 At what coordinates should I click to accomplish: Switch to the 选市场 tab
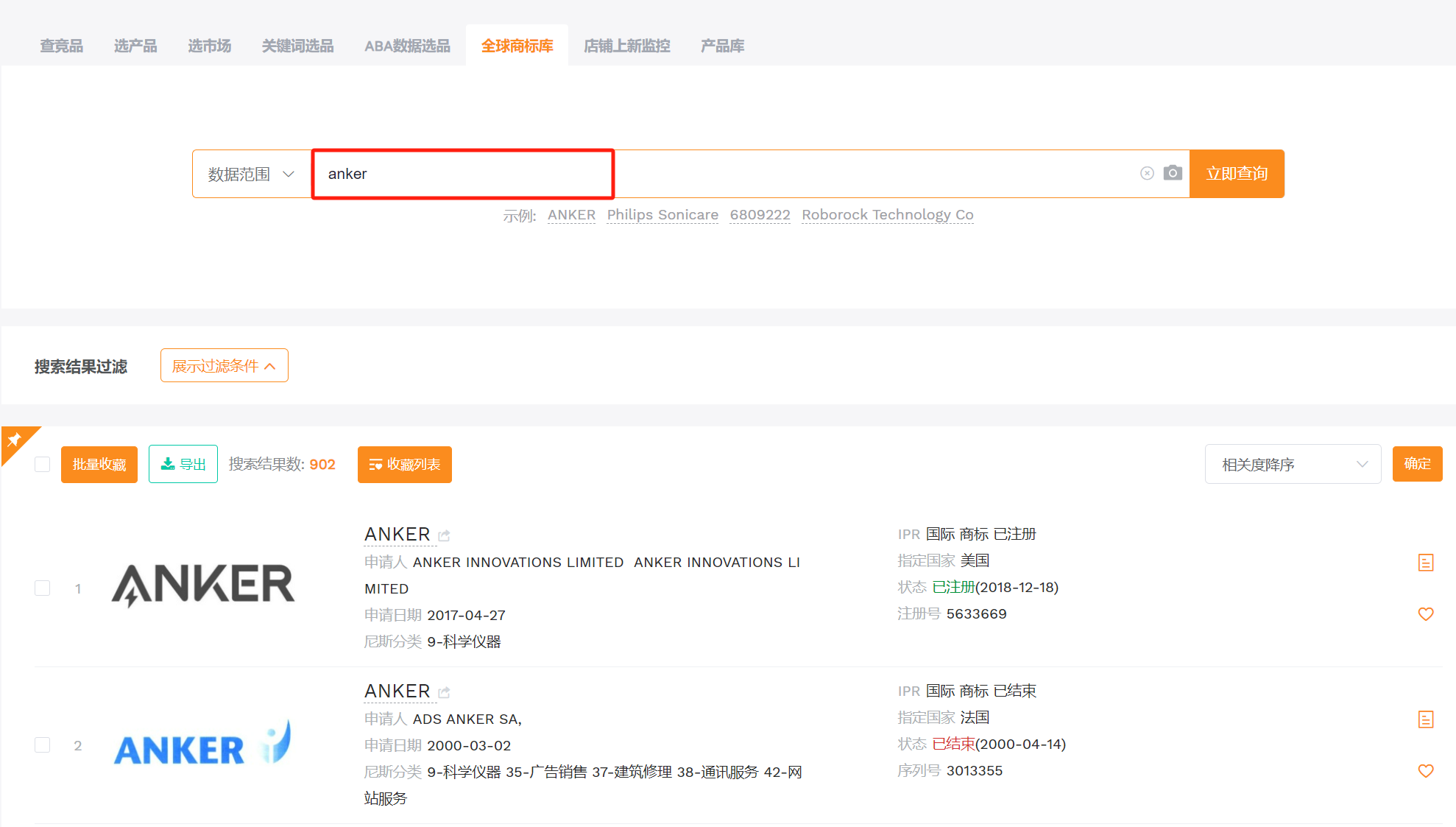[x=210, y=46]
